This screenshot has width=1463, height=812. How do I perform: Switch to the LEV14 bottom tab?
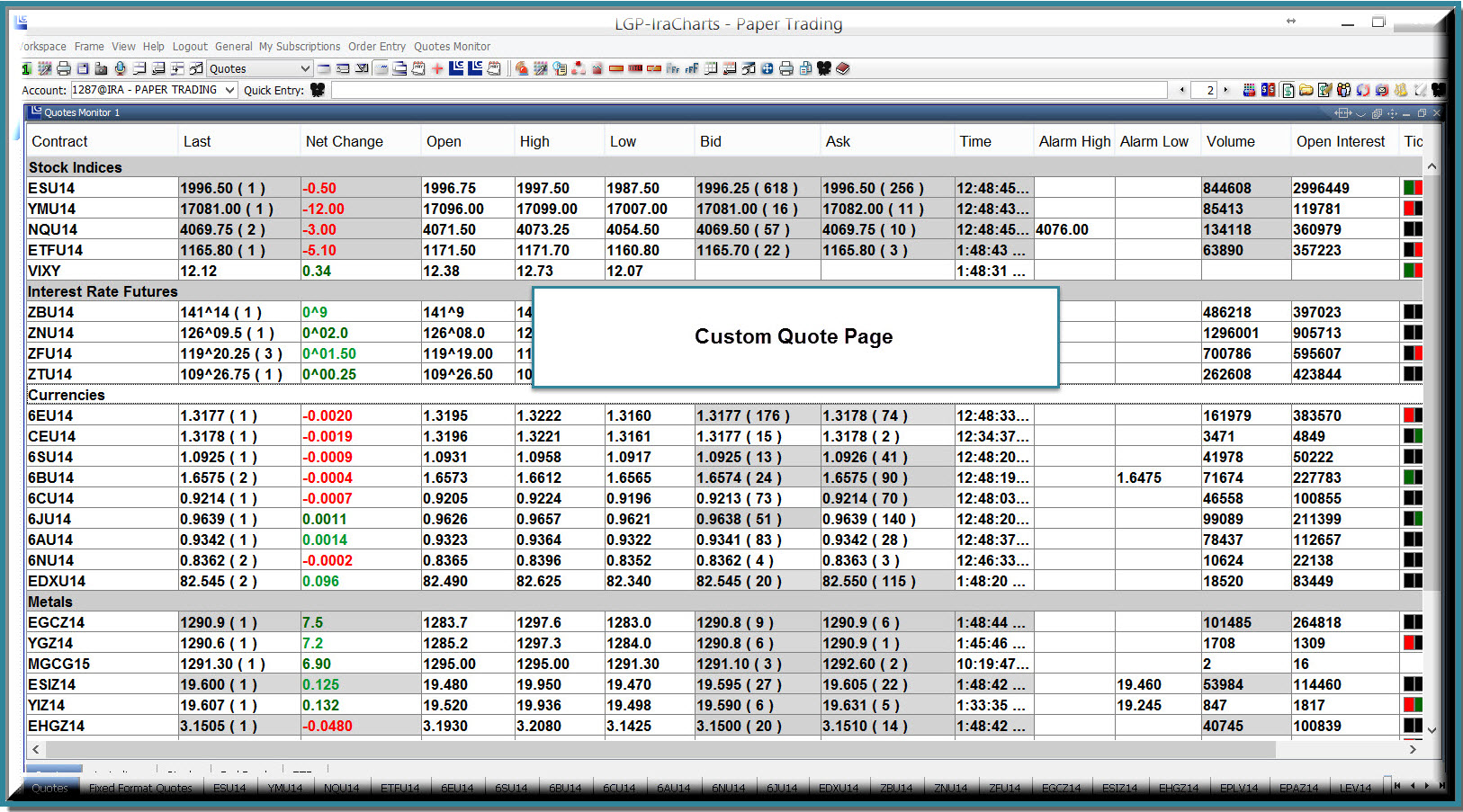pos(1355,788)
